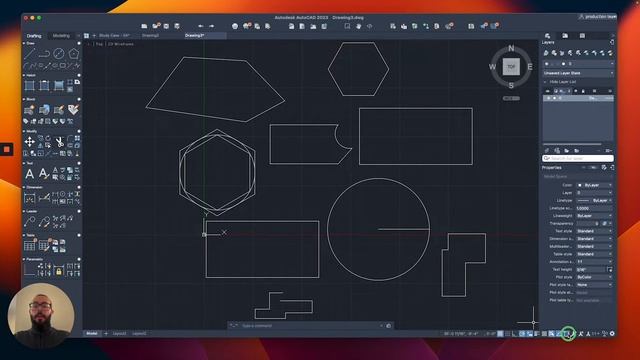Open the Drawing2 file tab
The width and height of the screenshot is (640, 360).
[x=150, y=36]
